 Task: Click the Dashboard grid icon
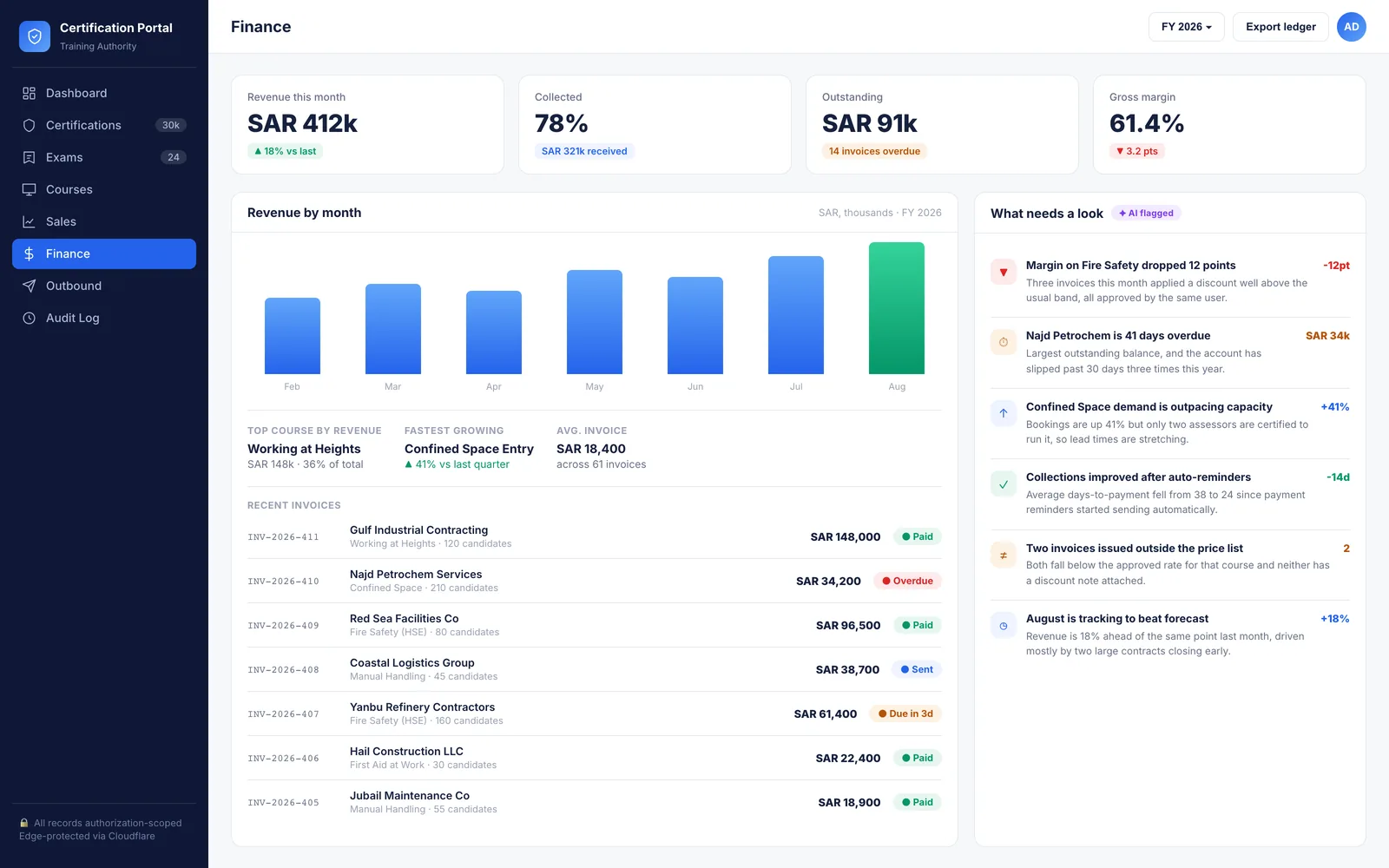tap(29, 93)
